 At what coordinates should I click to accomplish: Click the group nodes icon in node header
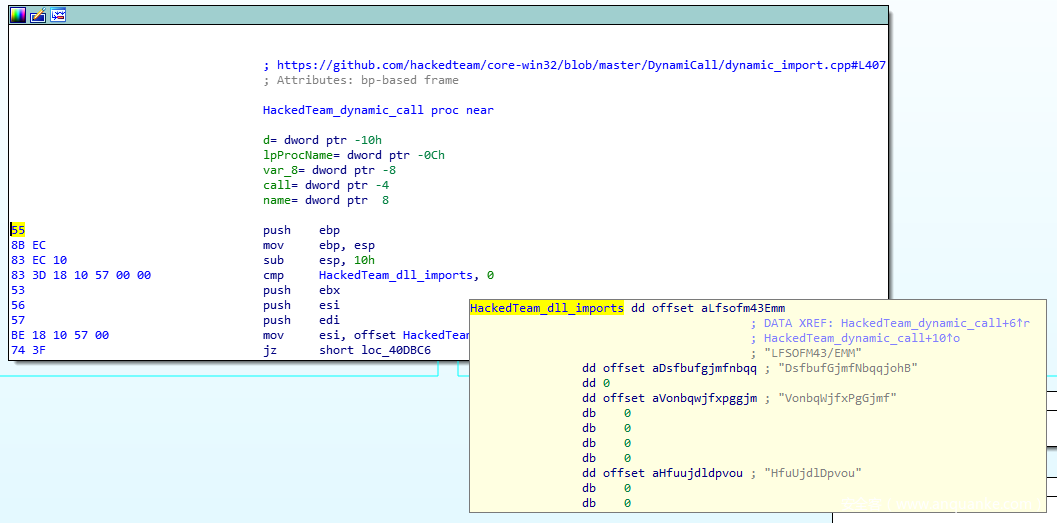click(58, 15)
